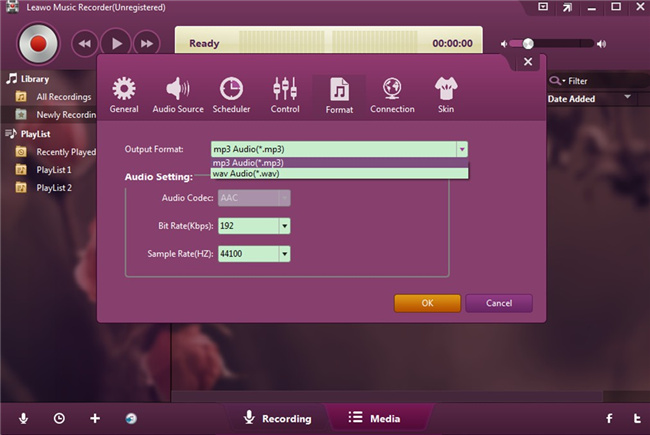Switch to the Recording tab
The image size is (650, 435).
point(277,418)
